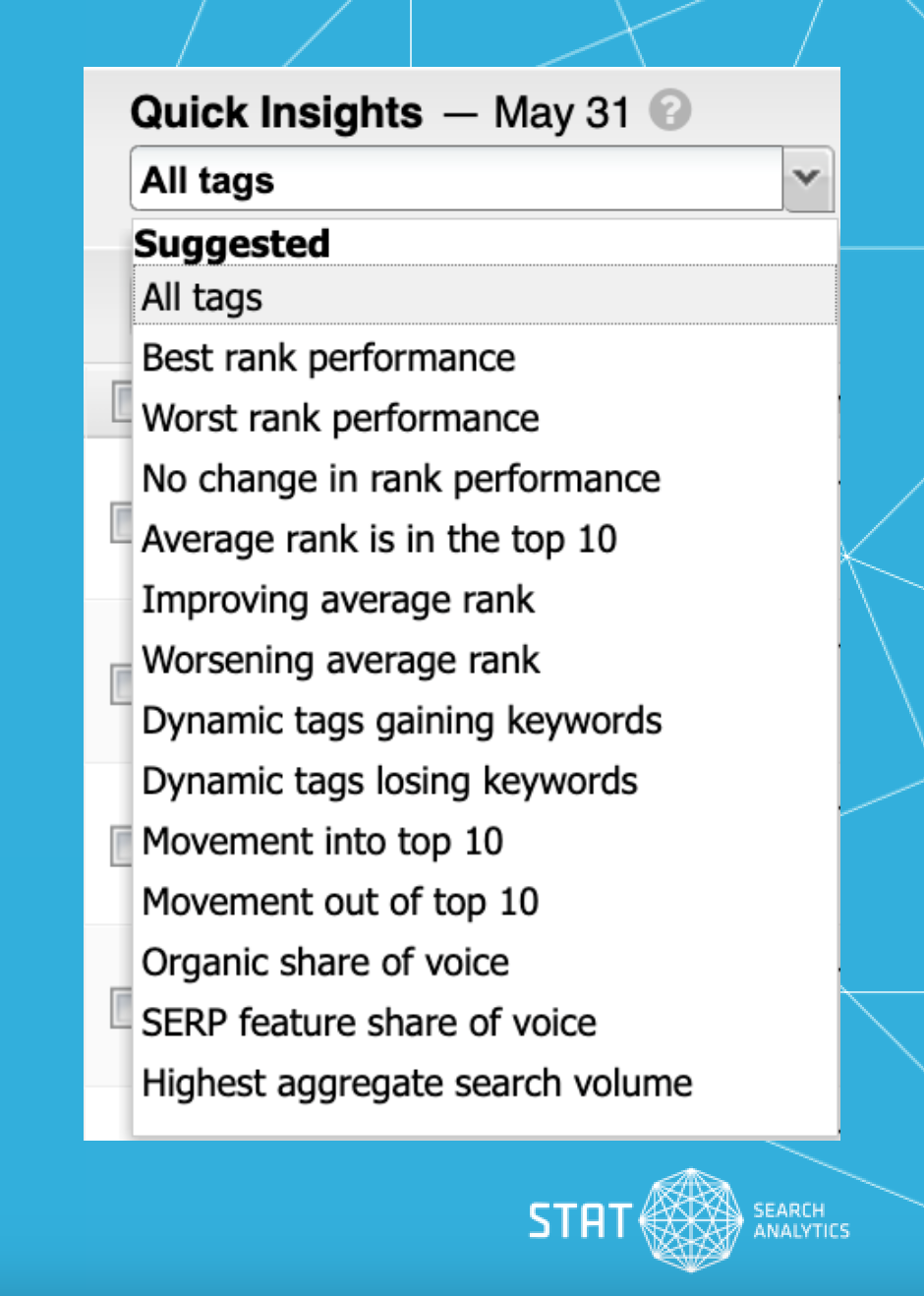Choose Improving average rank
Viewport: 924px width, 1296px height.
click(338, 599)
